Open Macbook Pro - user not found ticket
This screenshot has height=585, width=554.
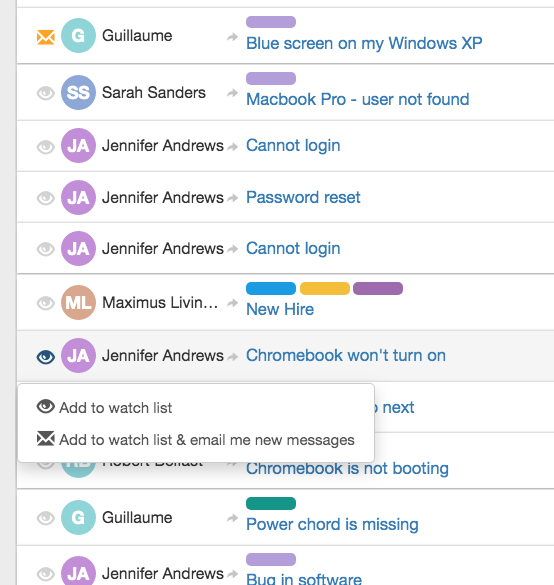coord(358,100)
